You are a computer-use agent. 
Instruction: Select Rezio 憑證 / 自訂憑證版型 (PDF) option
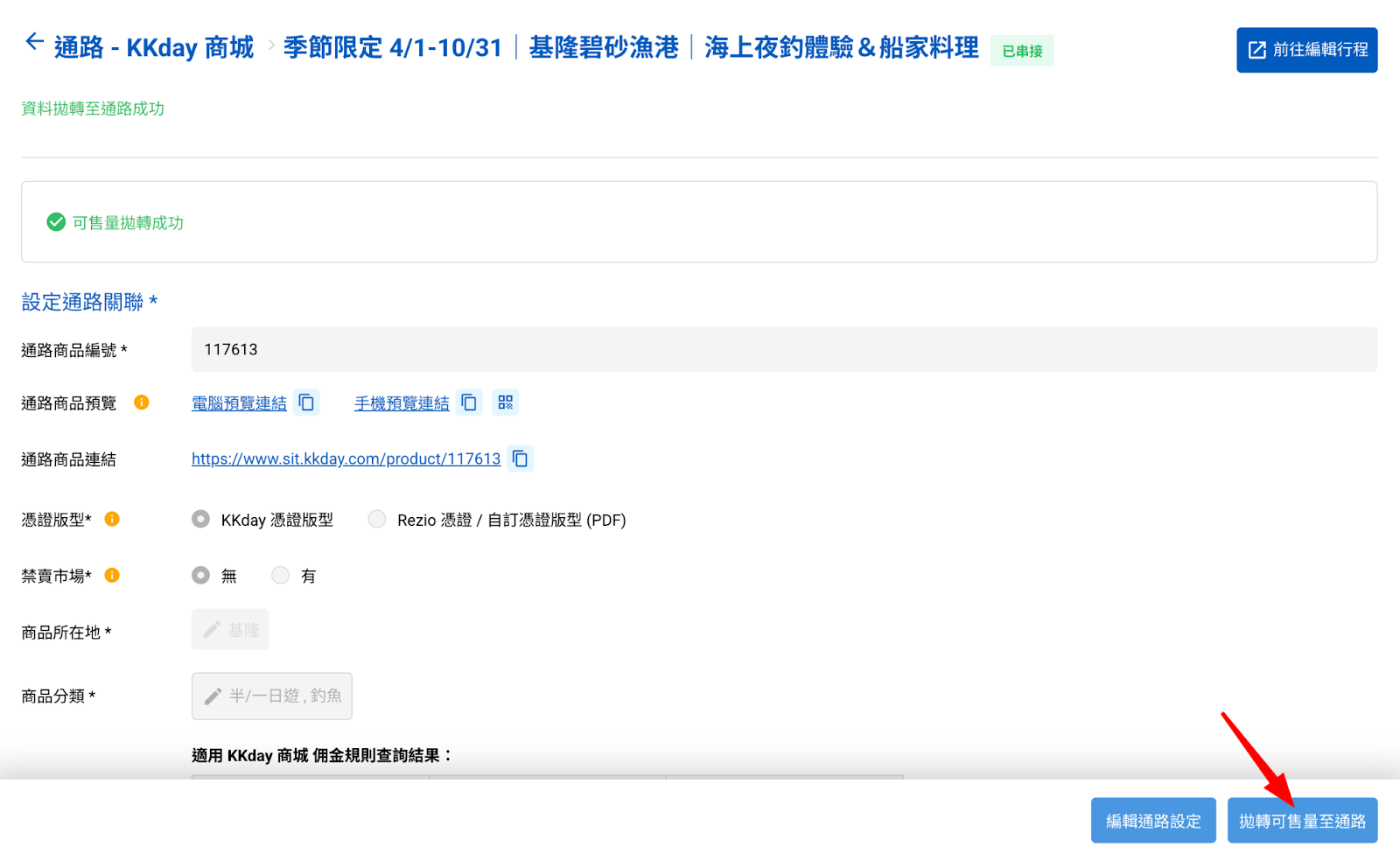[x=377, y=519]
